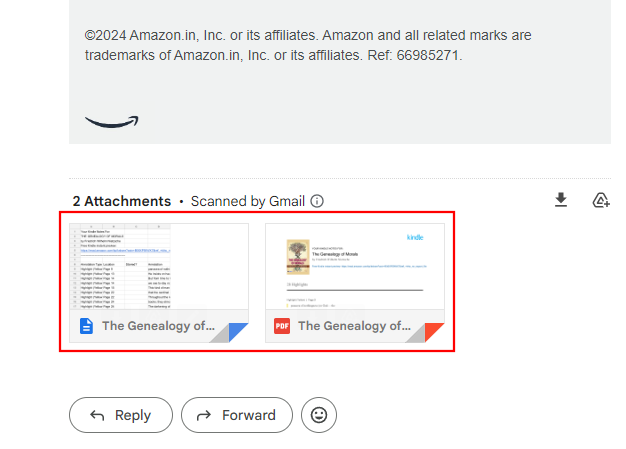Open the Scanned by Gmail info icon

click(317, 201)
